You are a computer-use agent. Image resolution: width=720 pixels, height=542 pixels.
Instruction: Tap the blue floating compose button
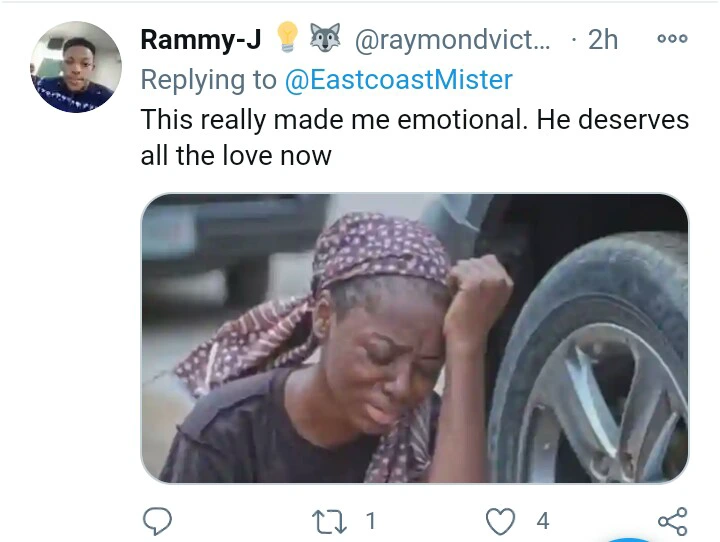(628, 538)
